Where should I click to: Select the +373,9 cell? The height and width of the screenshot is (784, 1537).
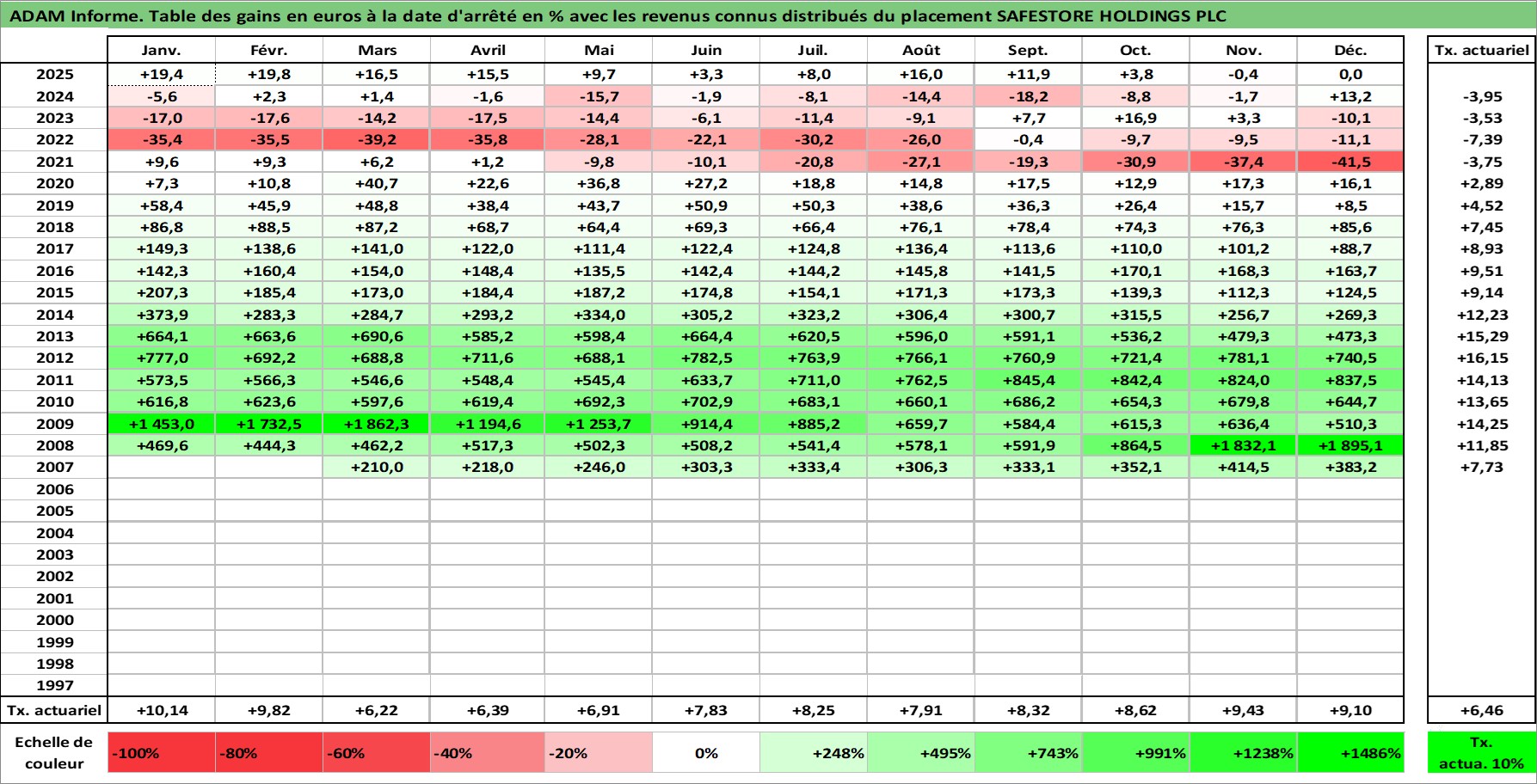point(161,315)
